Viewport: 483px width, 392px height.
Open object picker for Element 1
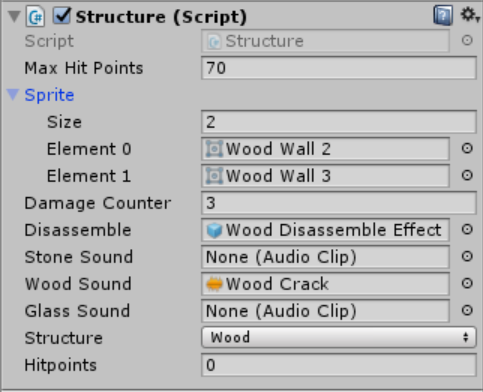point(467,175)
